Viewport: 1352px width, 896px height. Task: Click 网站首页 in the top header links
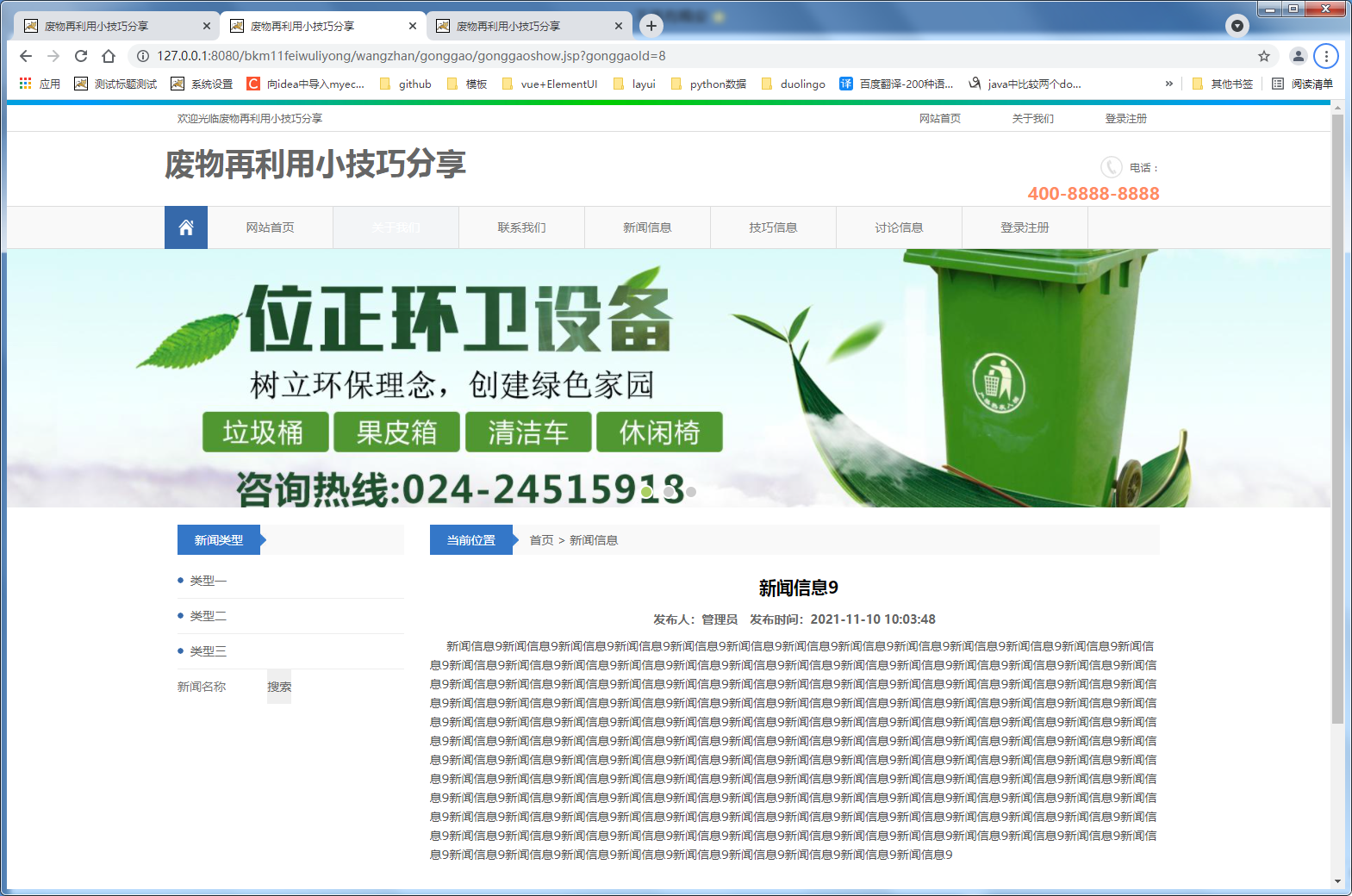tap(939, 118)
